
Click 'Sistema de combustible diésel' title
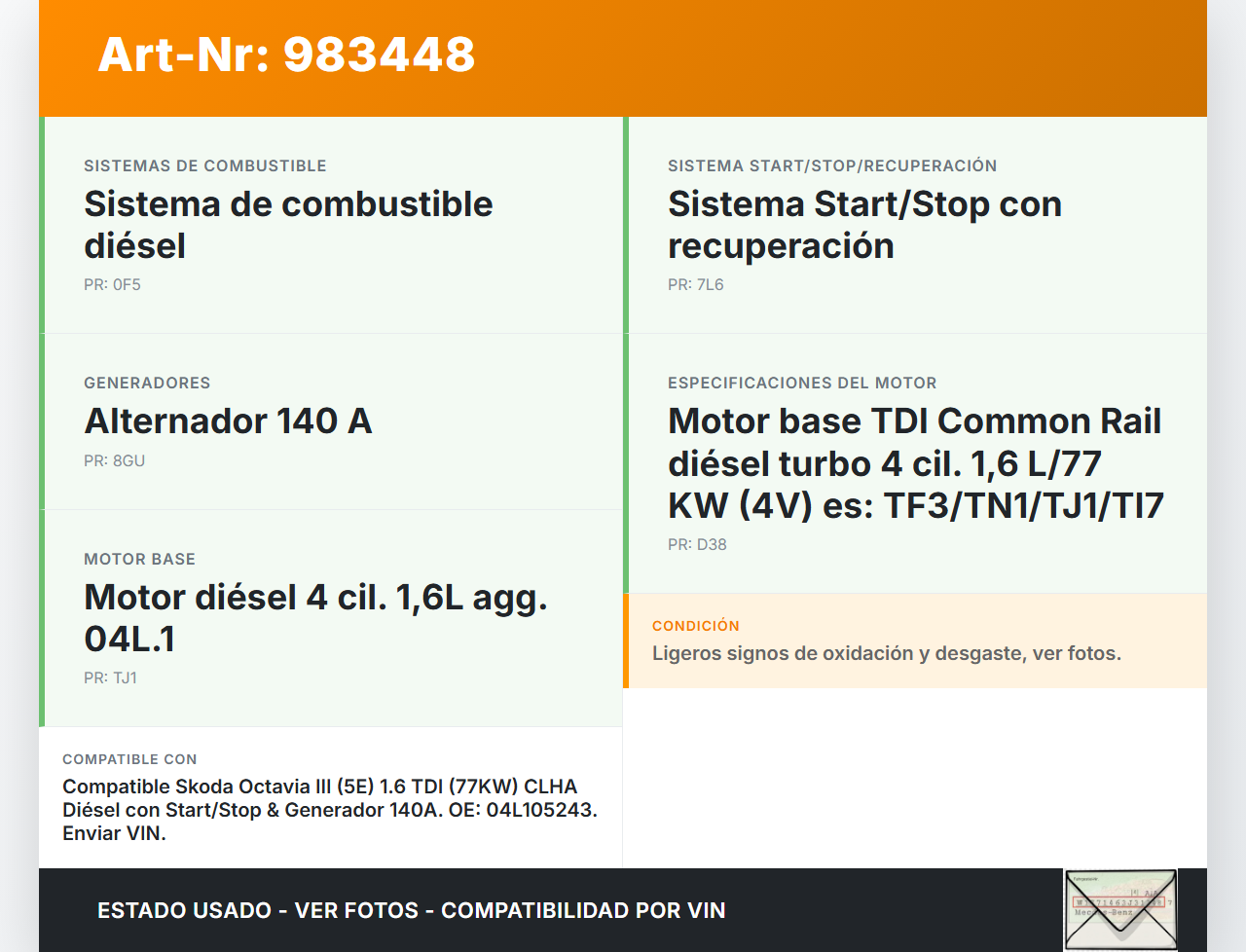(x=288, y=225)
